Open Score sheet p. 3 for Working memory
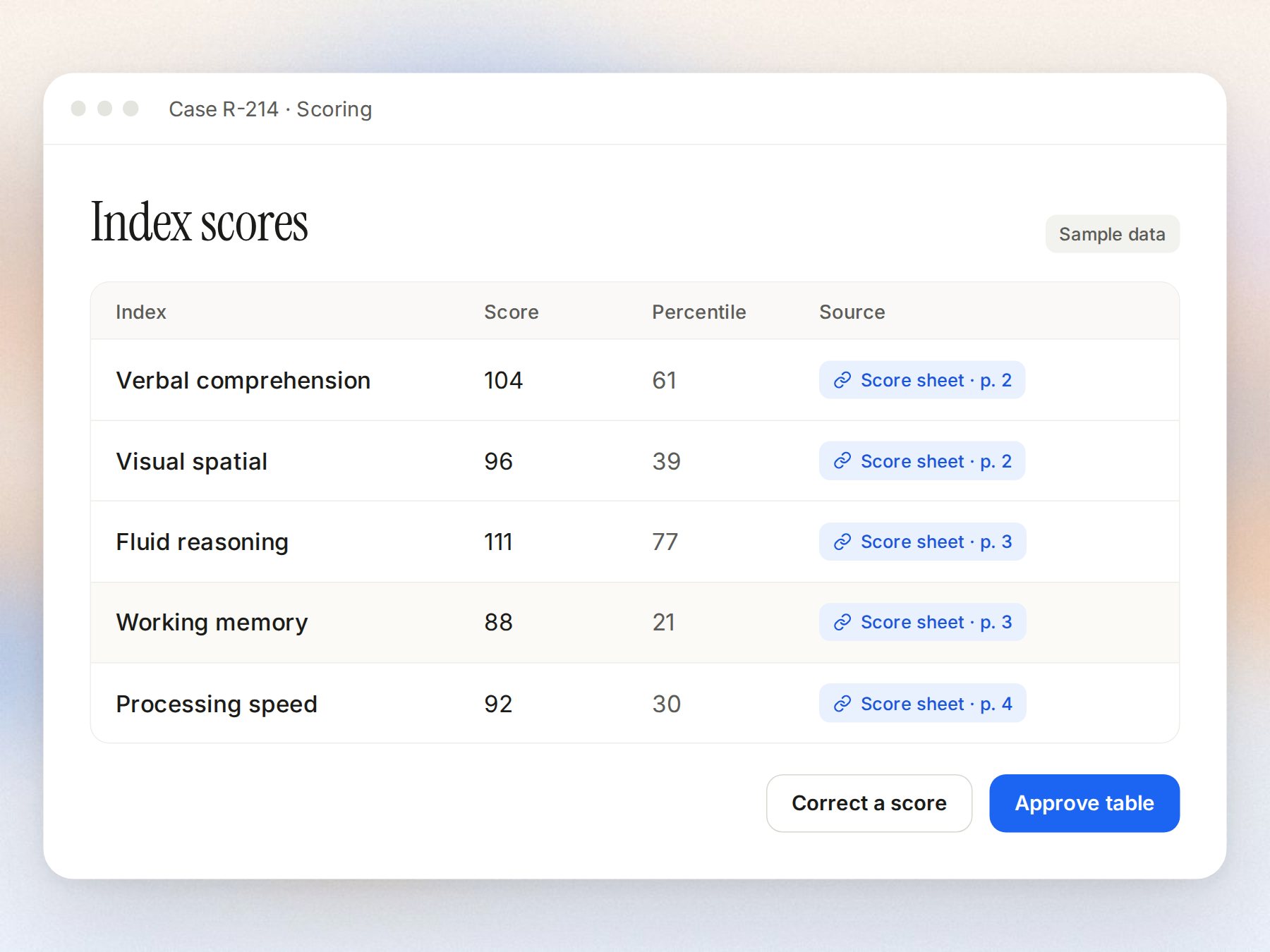 click(x=922, y=623)
